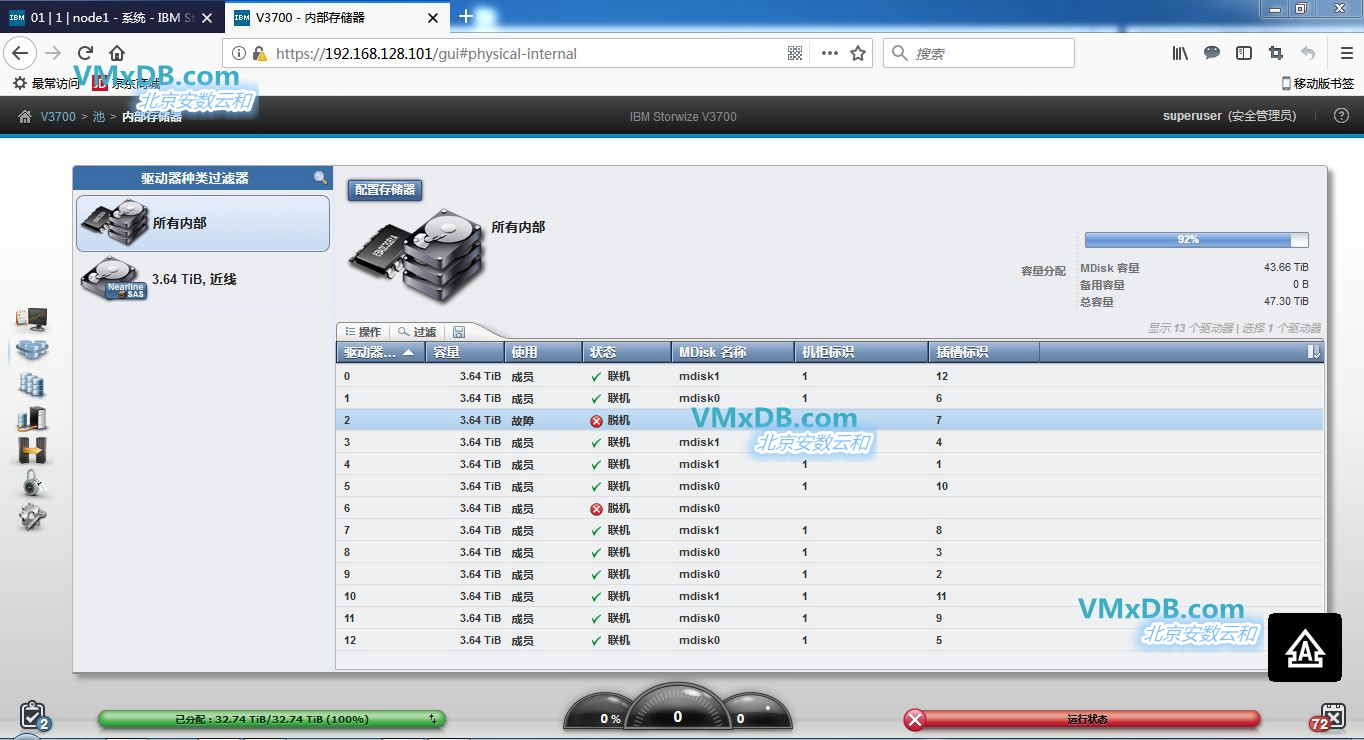The width and height of the screenshot is (1364, 740).
Task: Open the Copy Services sidebar icon
Action: [32, 451]
